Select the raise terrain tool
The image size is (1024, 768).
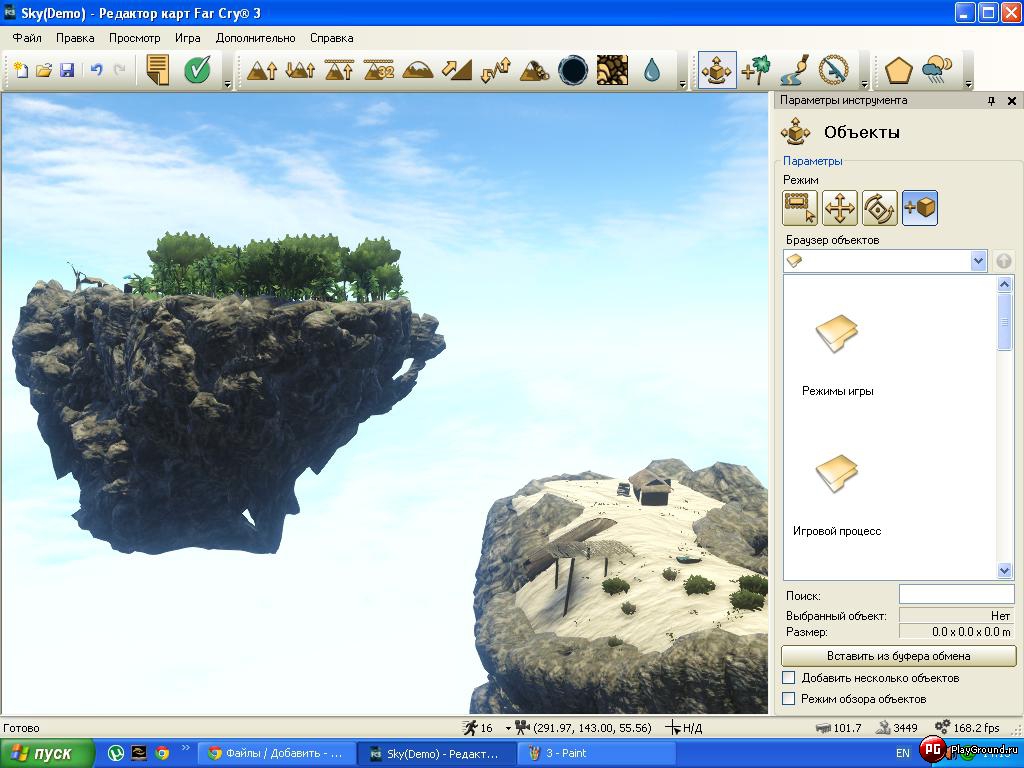262,70
